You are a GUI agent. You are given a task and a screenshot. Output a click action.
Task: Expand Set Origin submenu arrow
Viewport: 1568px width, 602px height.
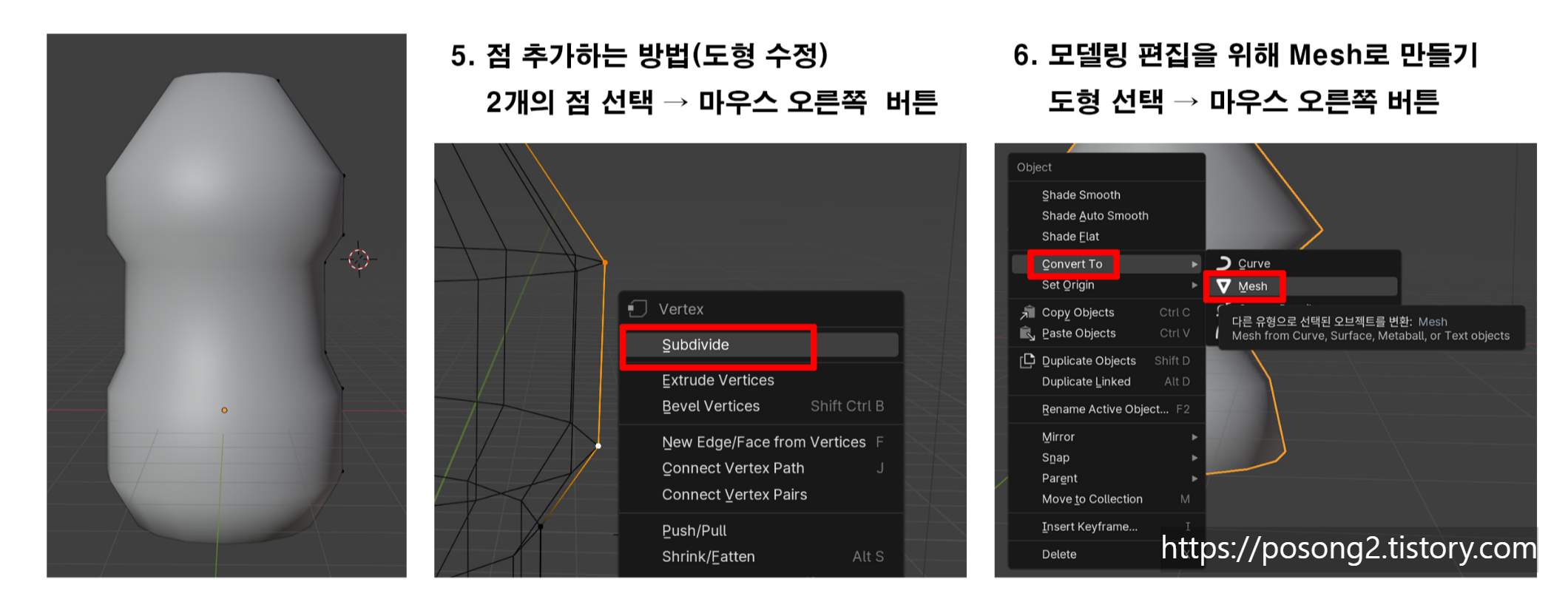[x=1194, y=285]
